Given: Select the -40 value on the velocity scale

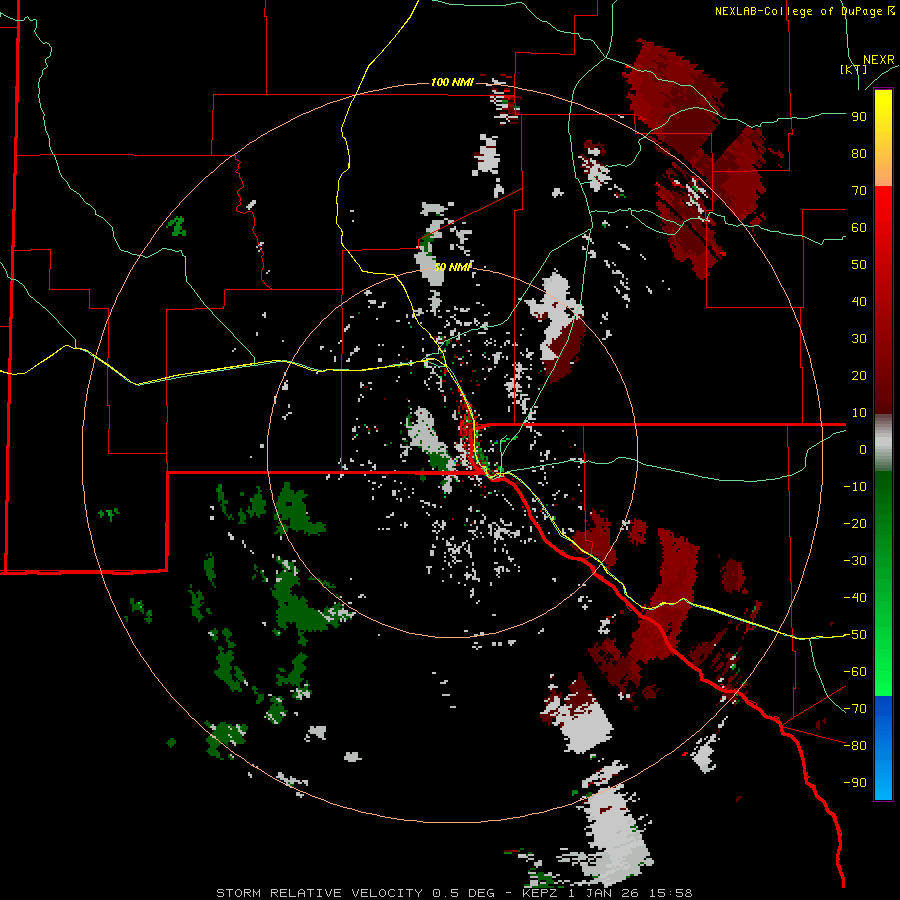Looking at the screenshot, I should click(x=855, y=598).
